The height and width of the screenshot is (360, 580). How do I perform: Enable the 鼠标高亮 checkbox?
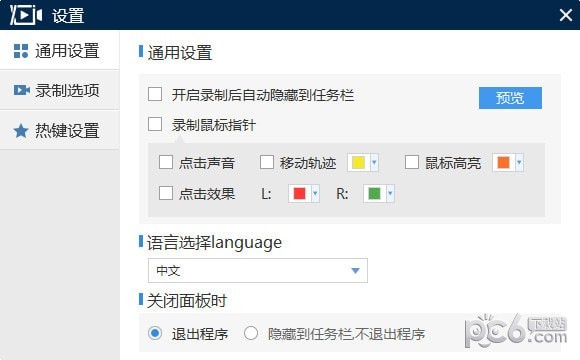point(412,162)
